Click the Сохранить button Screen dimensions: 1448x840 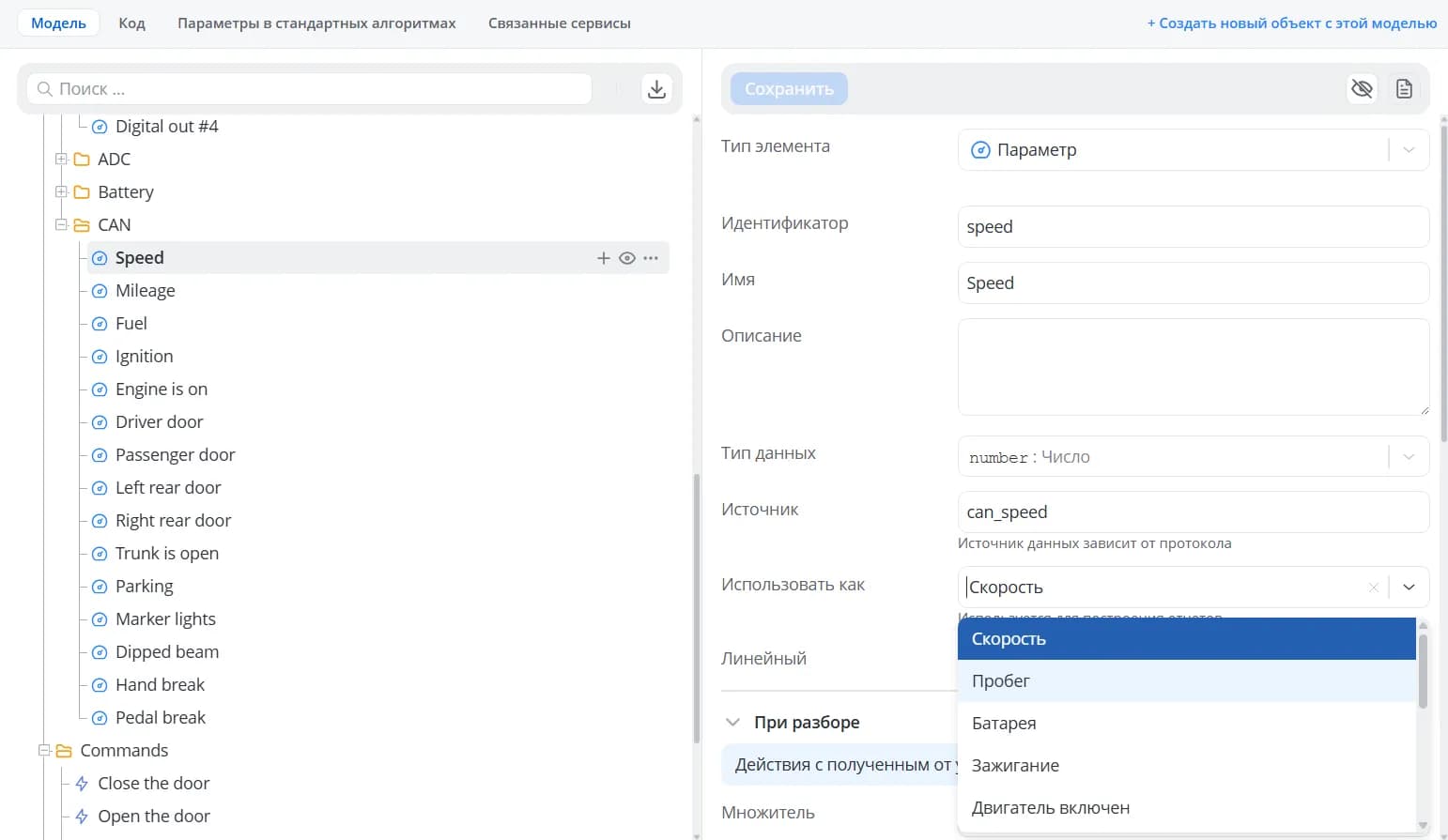(789, 89)
